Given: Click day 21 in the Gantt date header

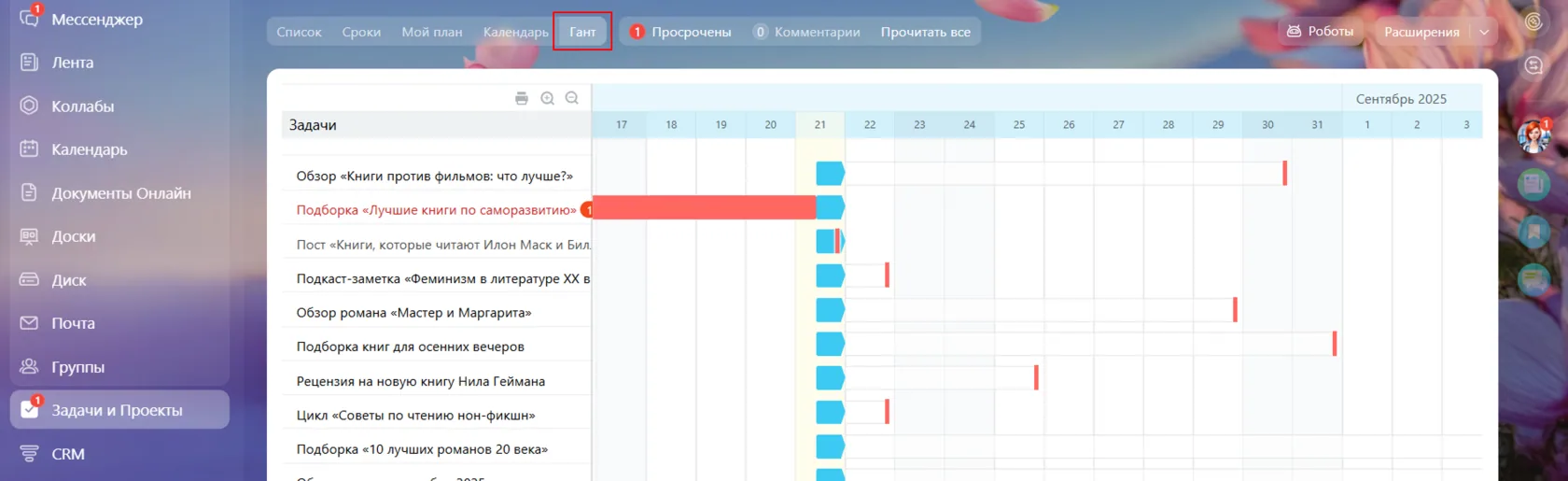Looking at the screenshot, I should click(820, 124).
